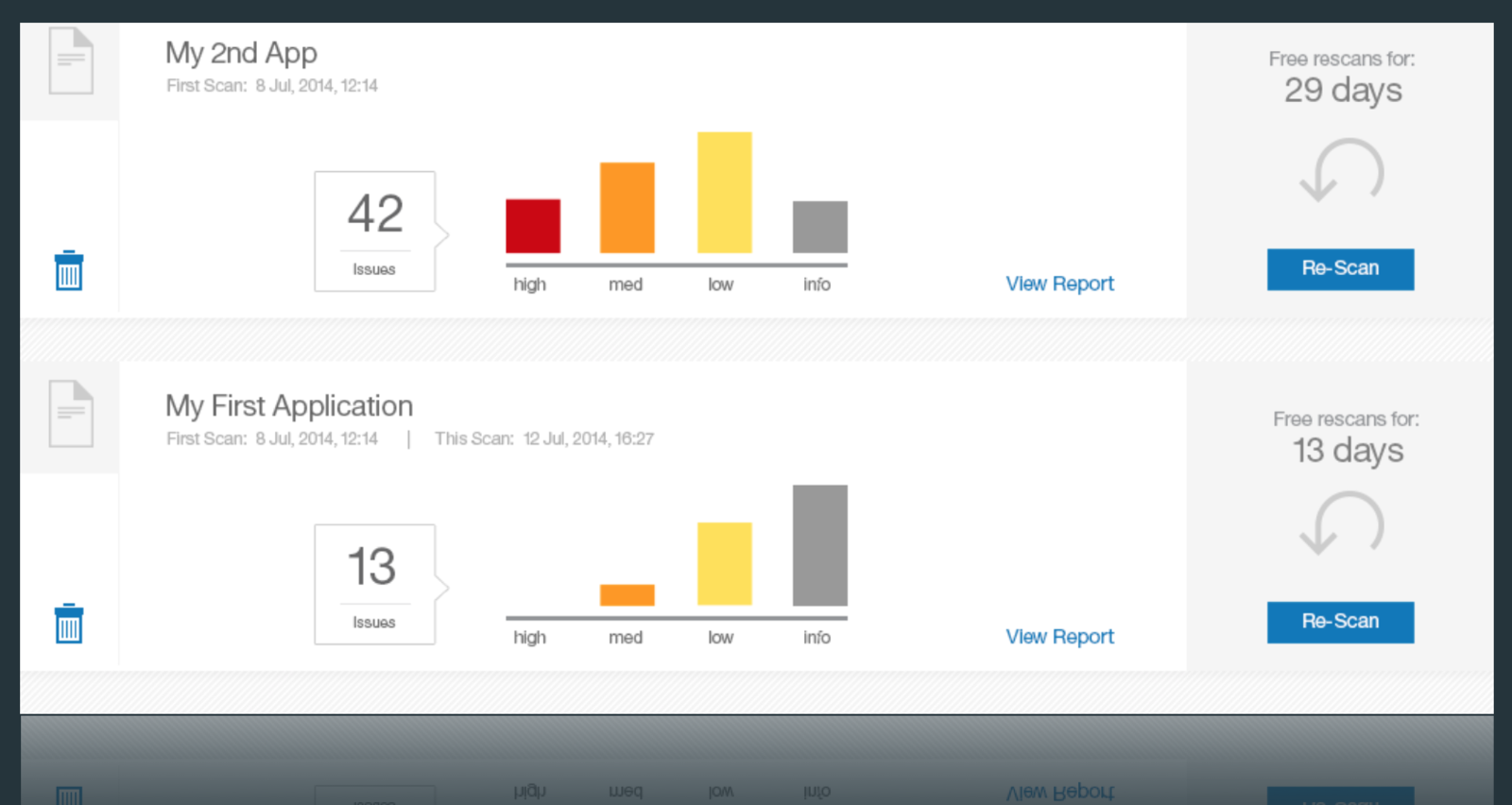Image resolution: width=1512 pixels, height=805 pixels.
Task: Click the gray info bar for My 2nd App
Action: click(x=820, y=227)
